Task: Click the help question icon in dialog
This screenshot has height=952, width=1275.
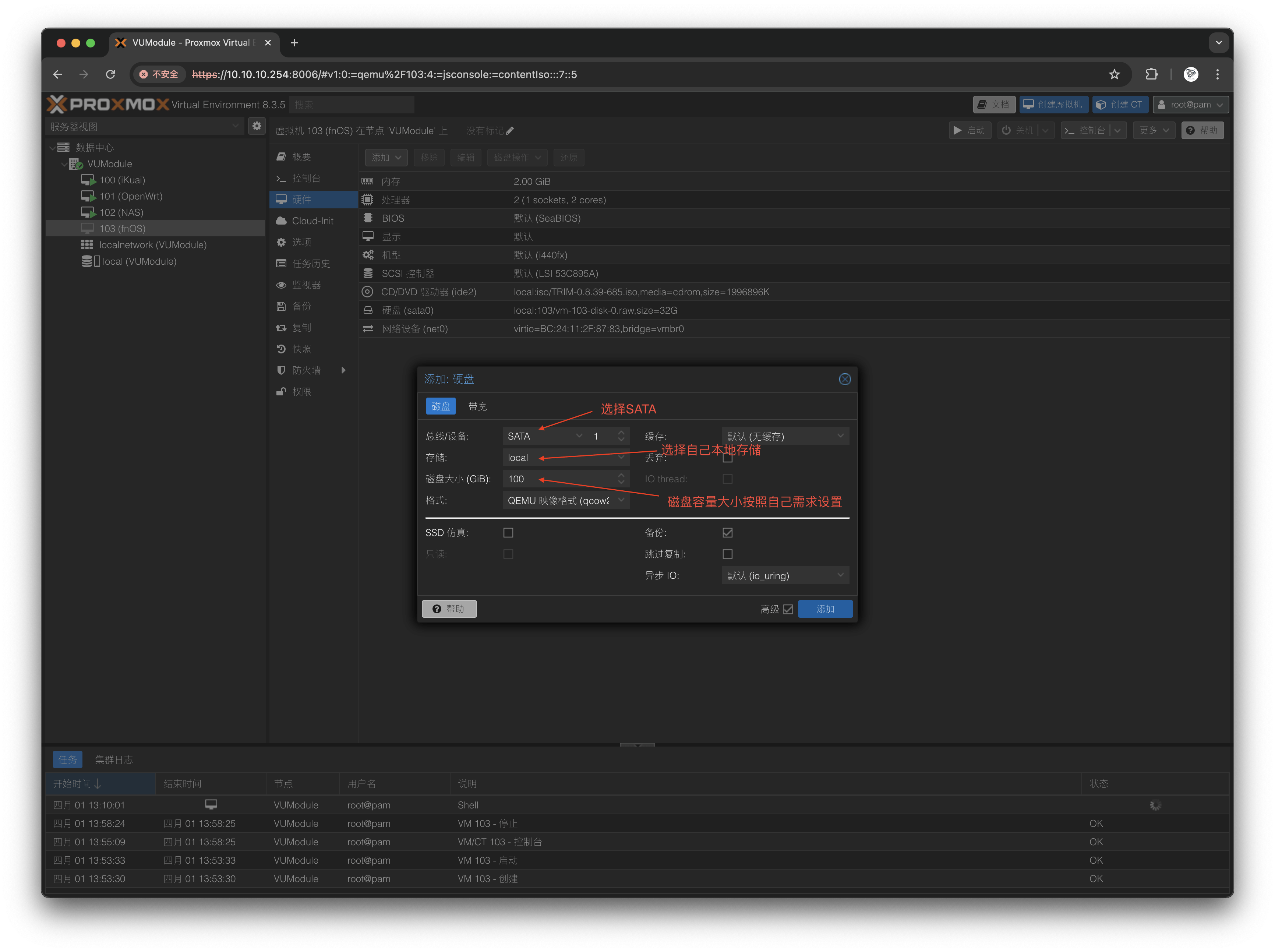Action: point(437,609)
